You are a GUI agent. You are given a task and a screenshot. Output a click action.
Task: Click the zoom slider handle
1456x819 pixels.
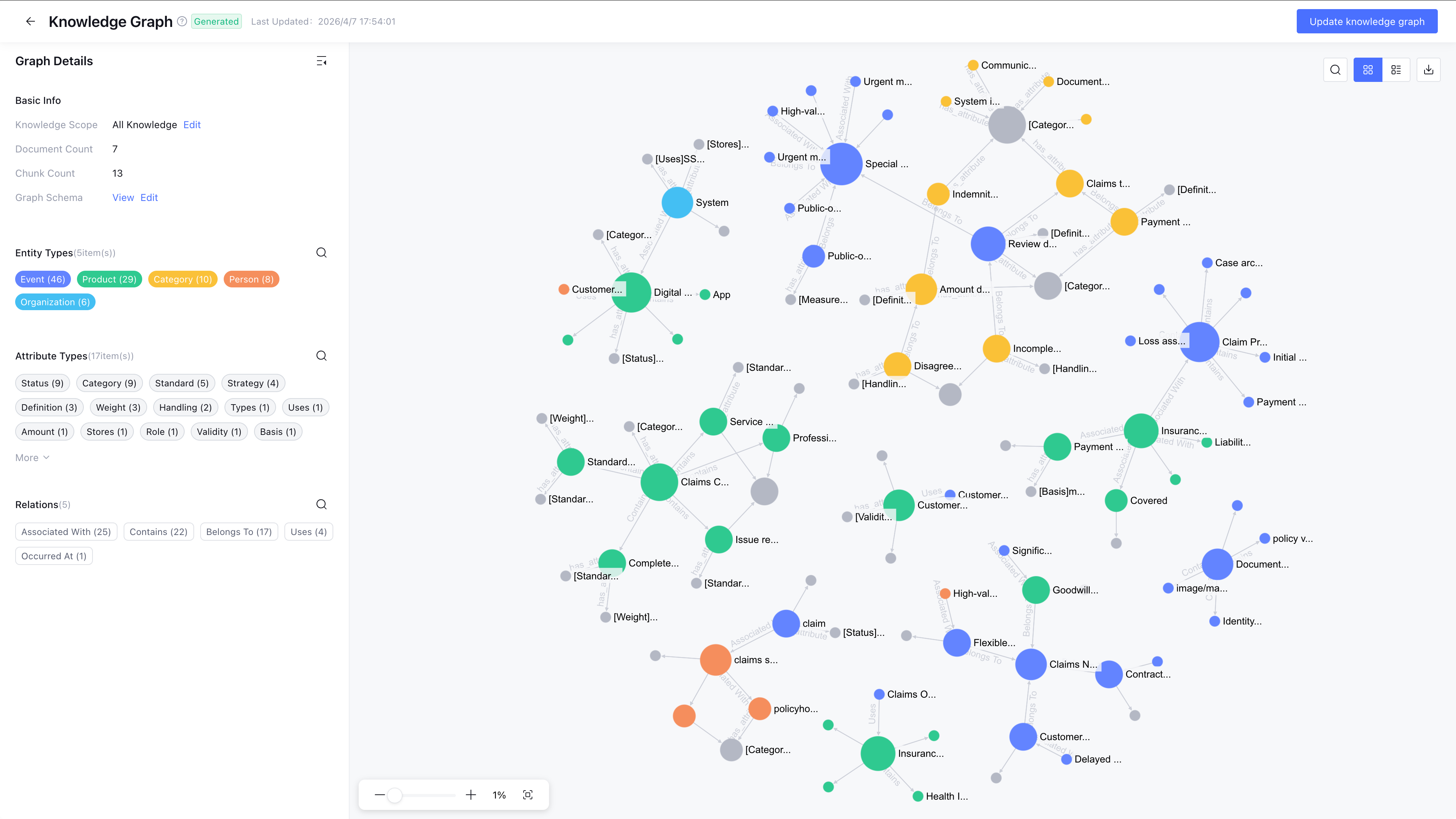click(x=394, y=795)
